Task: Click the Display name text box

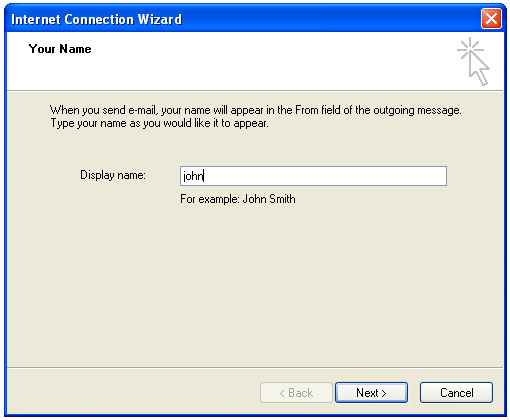Action: 313,176
